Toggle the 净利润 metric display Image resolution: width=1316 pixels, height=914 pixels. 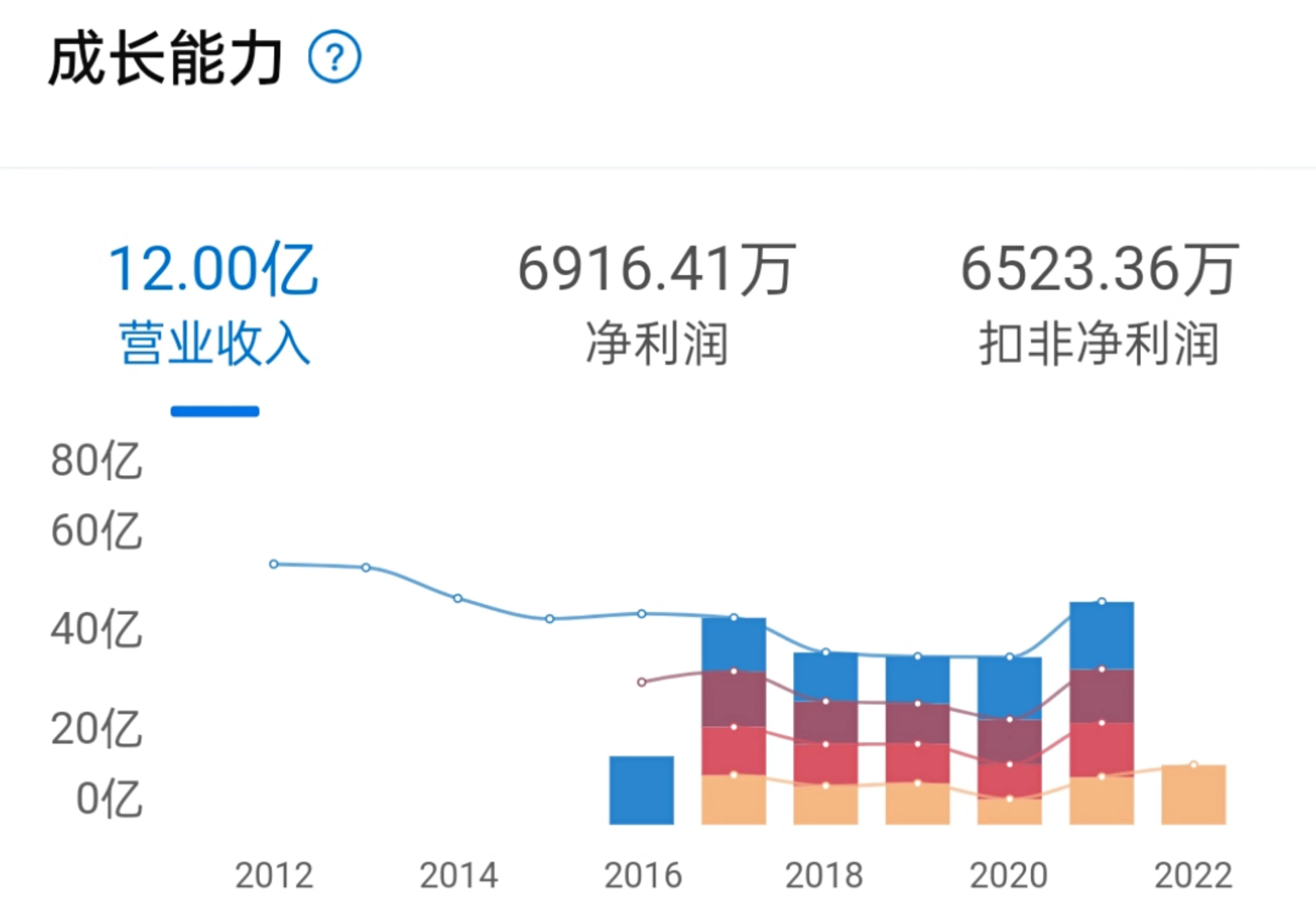[x=653, y=338]
